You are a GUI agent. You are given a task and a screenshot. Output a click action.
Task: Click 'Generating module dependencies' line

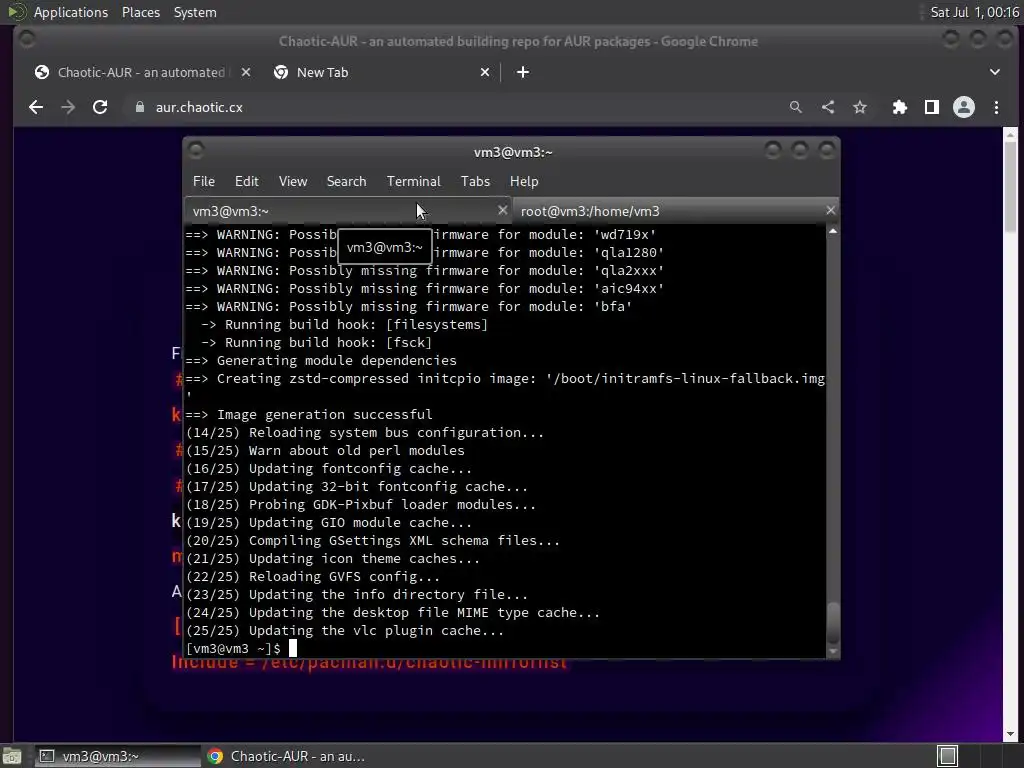tap(337, 360)
